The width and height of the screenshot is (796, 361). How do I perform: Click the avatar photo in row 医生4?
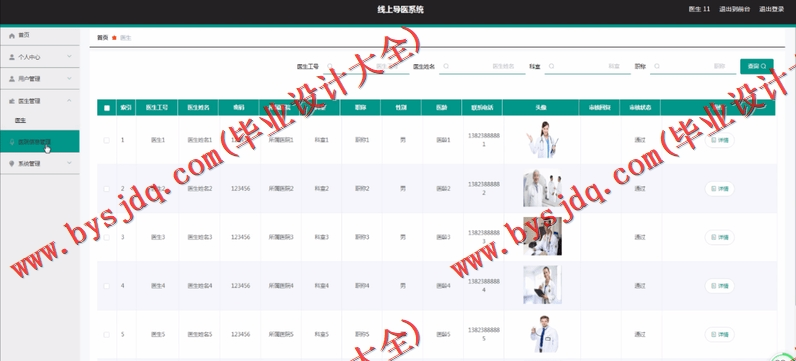pos(542,285)
